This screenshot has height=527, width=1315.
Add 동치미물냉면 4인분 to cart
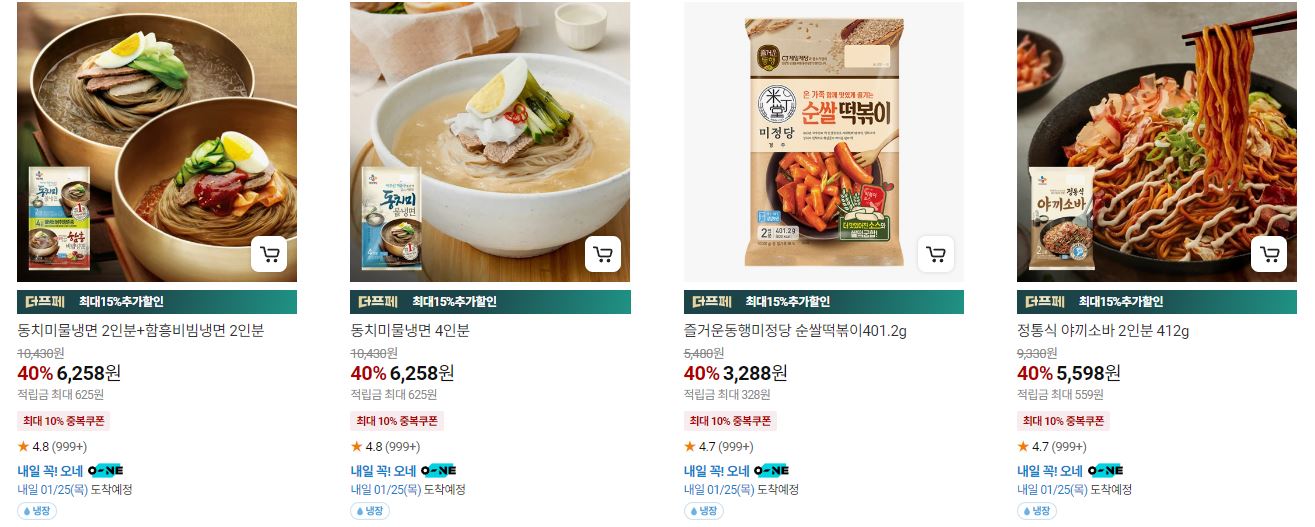pyautogui.click(x=602, y=254)
